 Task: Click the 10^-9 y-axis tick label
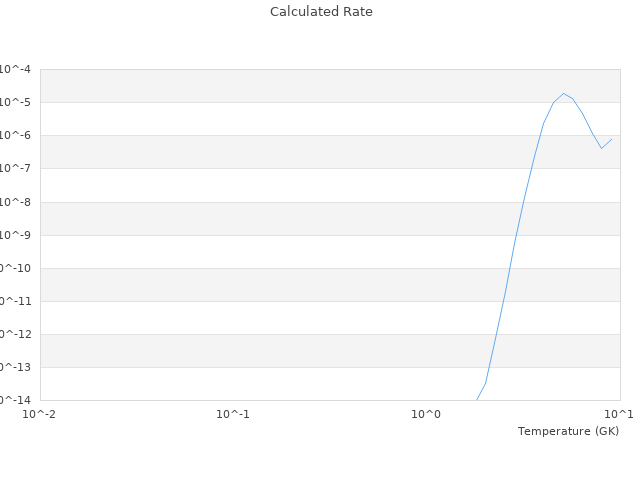[x=14, y=235]
